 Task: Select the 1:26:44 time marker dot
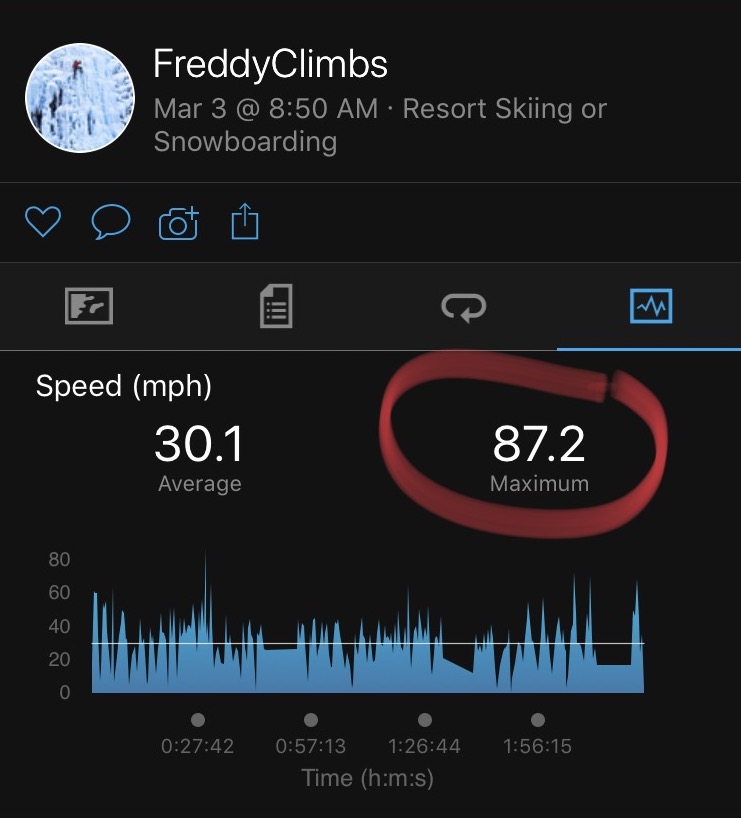point(425,720)
